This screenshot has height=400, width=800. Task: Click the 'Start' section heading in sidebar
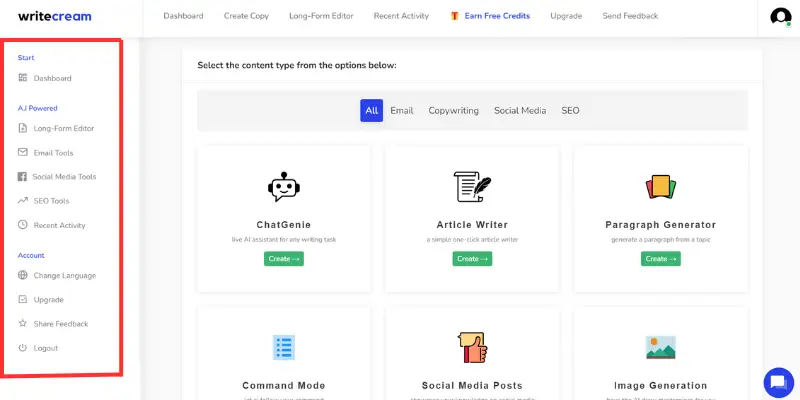coord(26,58)
